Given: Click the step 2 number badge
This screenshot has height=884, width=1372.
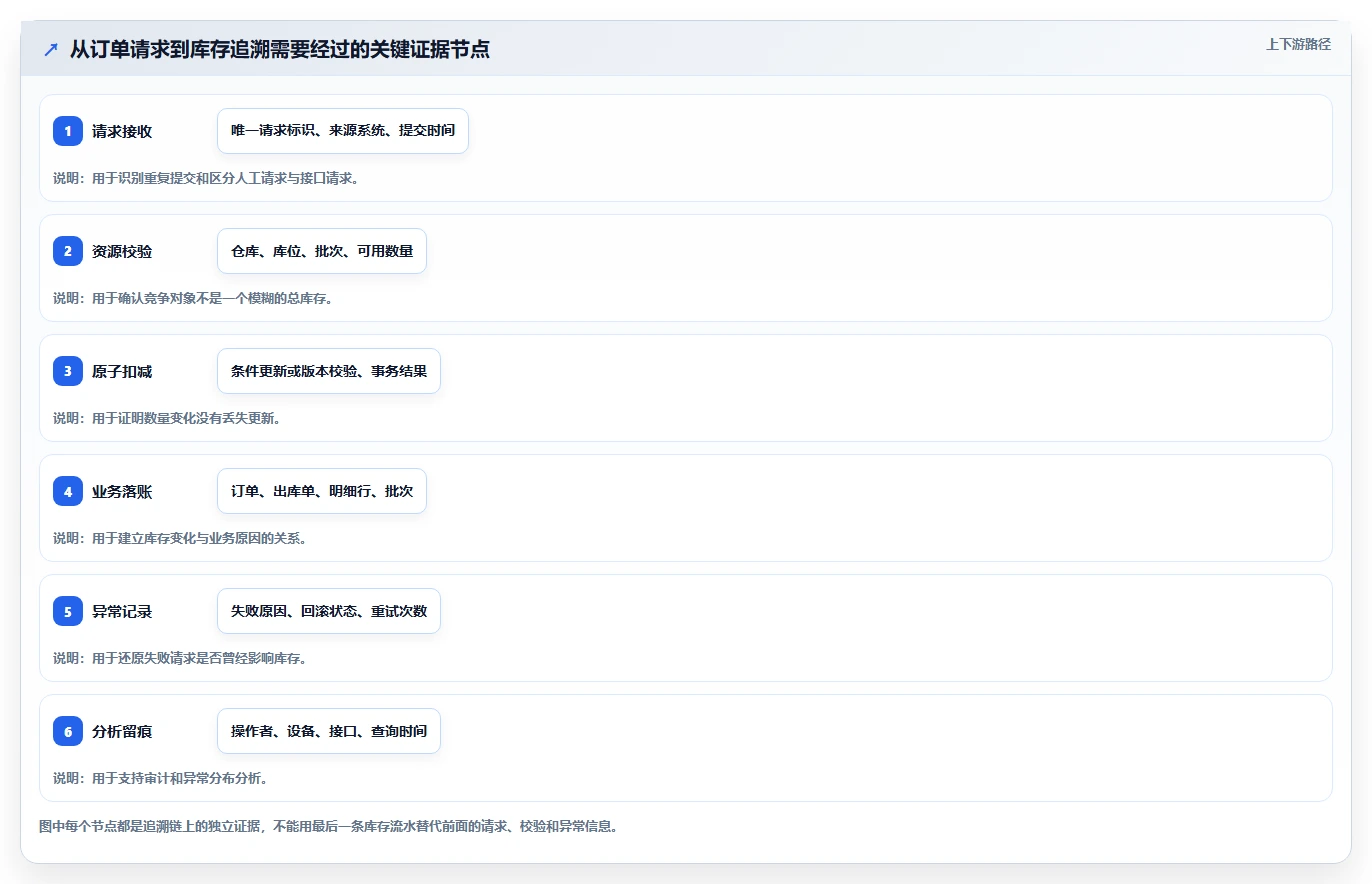Looking at the screenshot, I should tap(68, 251).
